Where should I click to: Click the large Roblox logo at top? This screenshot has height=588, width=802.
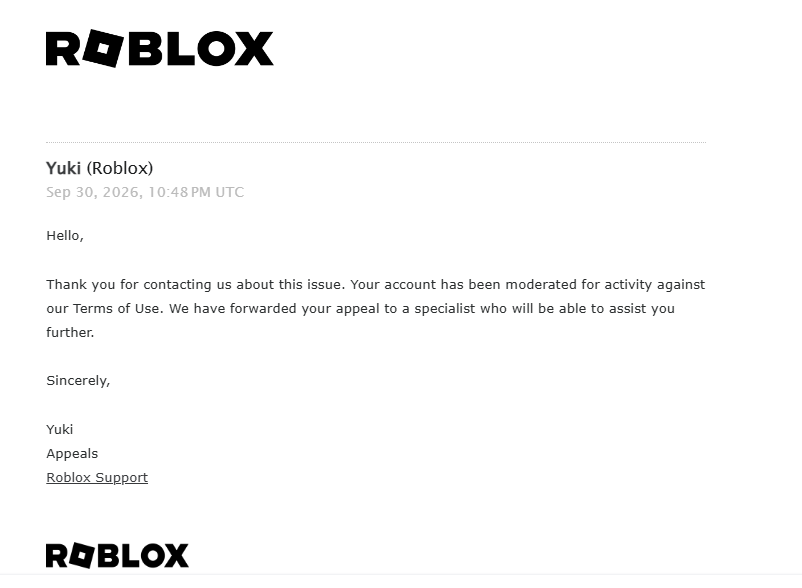coord(160,49)
